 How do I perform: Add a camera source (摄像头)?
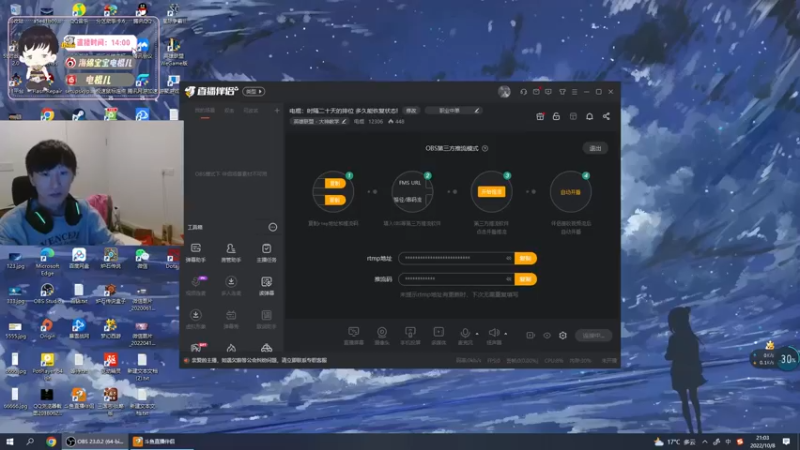click(382, 336)
